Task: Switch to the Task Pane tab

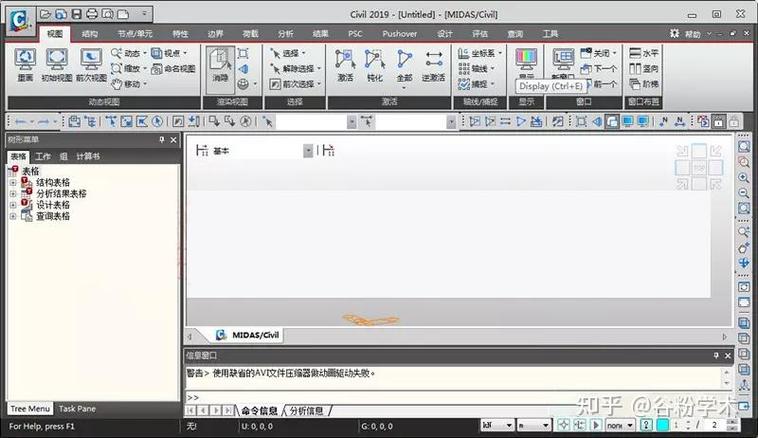Action: pos(77,409)
